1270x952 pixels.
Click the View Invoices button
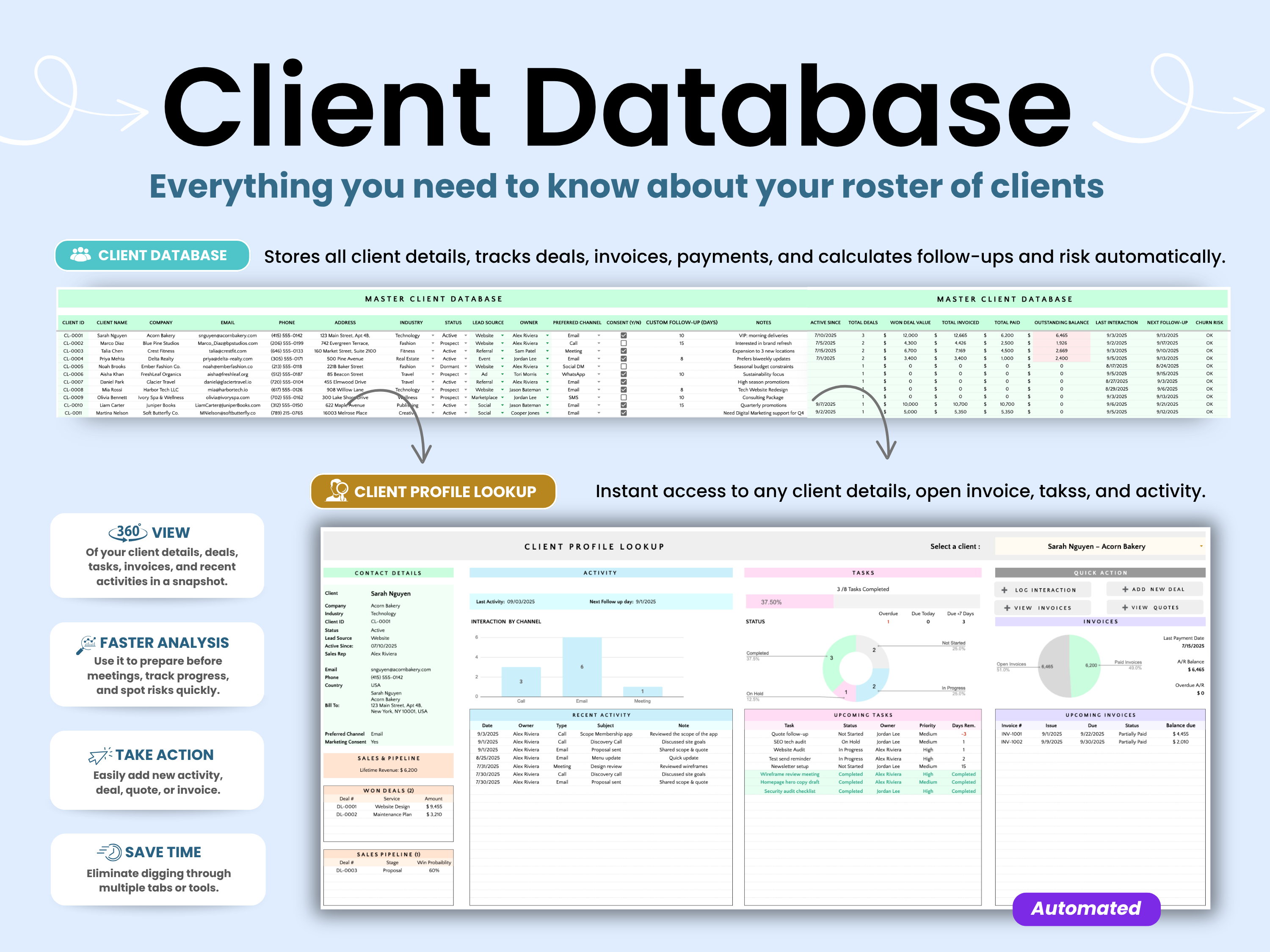tap(1043, 608)
